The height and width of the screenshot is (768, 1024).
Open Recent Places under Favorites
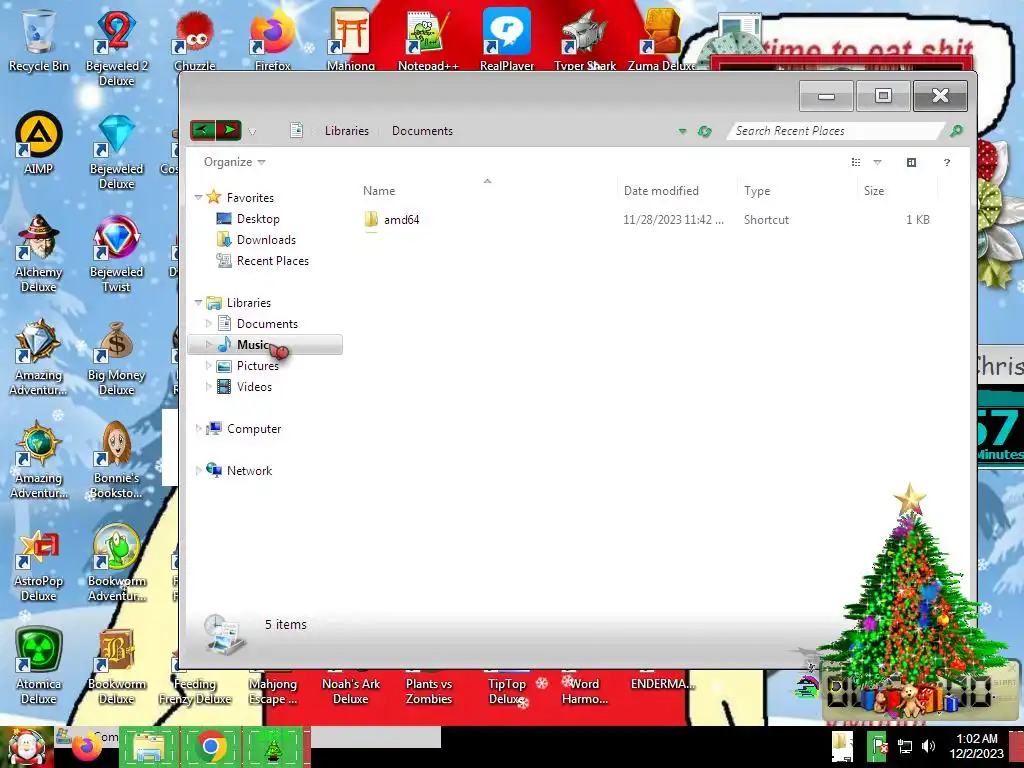coord(262,261)
